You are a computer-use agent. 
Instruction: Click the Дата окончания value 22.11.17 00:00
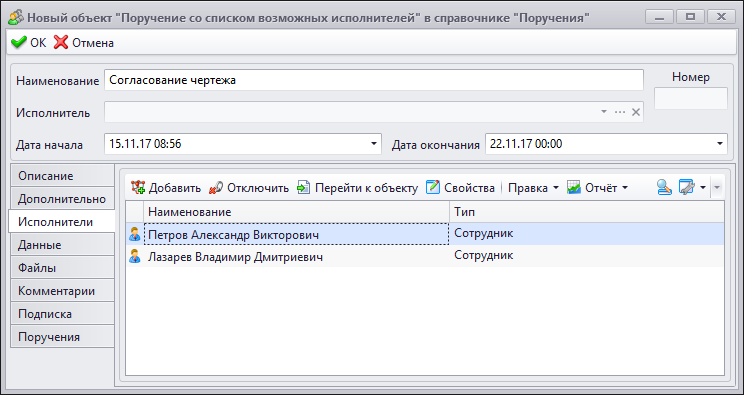526,144
